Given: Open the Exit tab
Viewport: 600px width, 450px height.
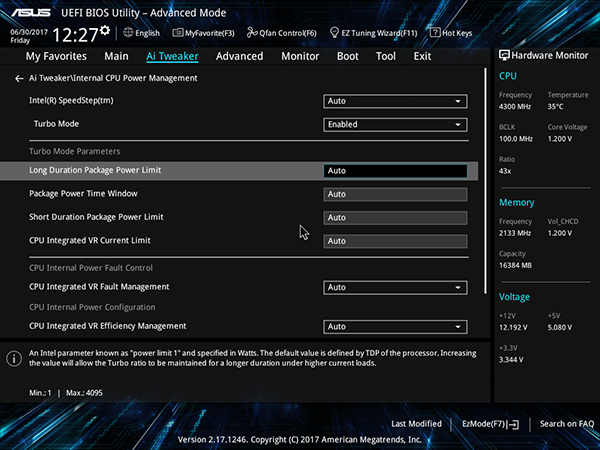Looking at the screenshot, I should (x=422, y=56).
